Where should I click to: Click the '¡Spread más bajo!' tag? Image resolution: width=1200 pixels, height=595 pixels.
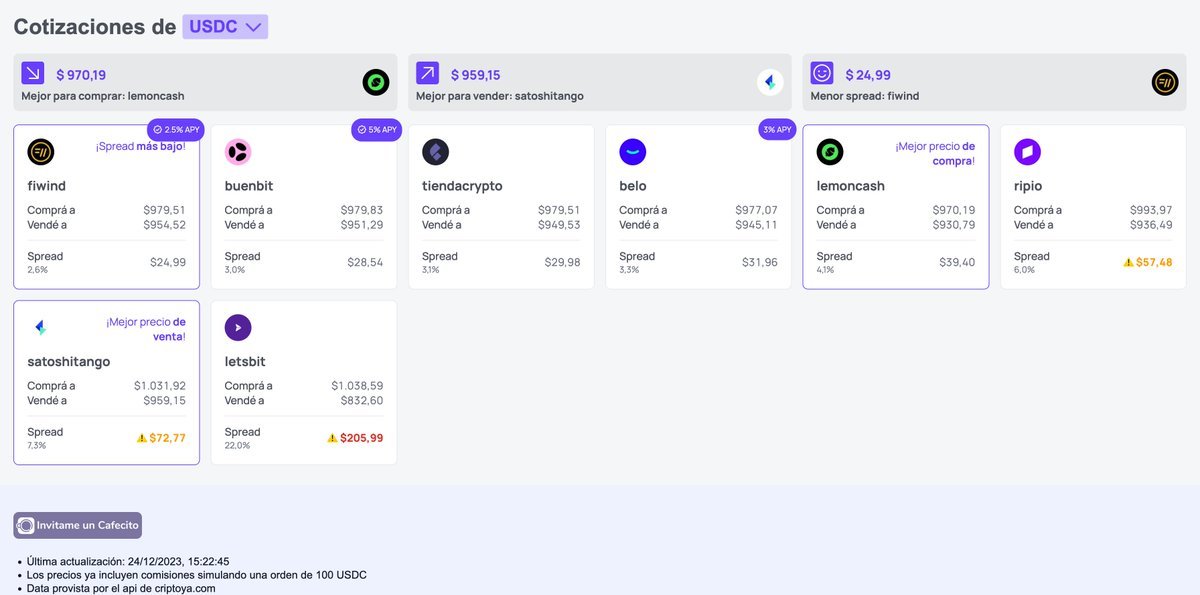[x=141, y=146]
